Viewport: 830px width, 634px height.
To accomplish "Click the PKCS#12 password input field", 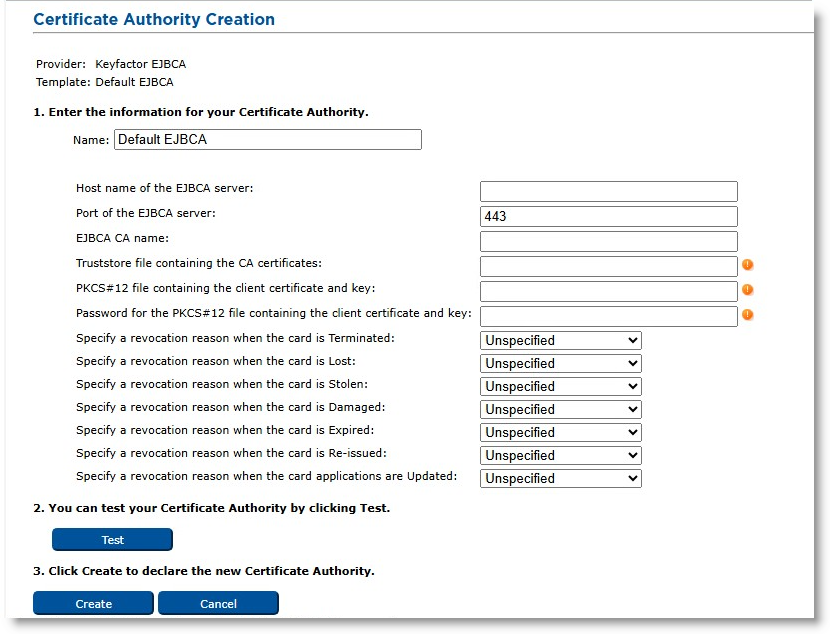I will 609,316.
